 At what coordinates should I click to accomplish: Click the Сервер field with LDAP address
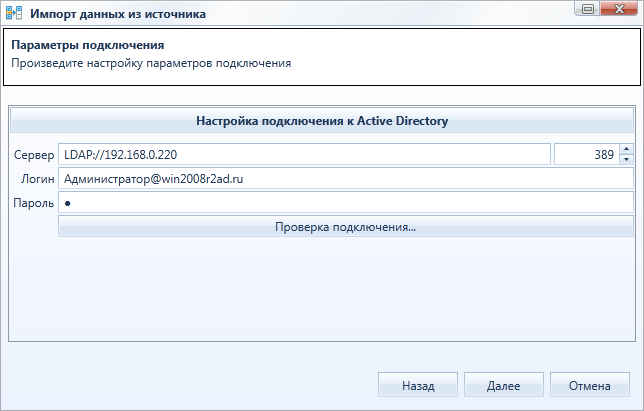tap(304, 154)
